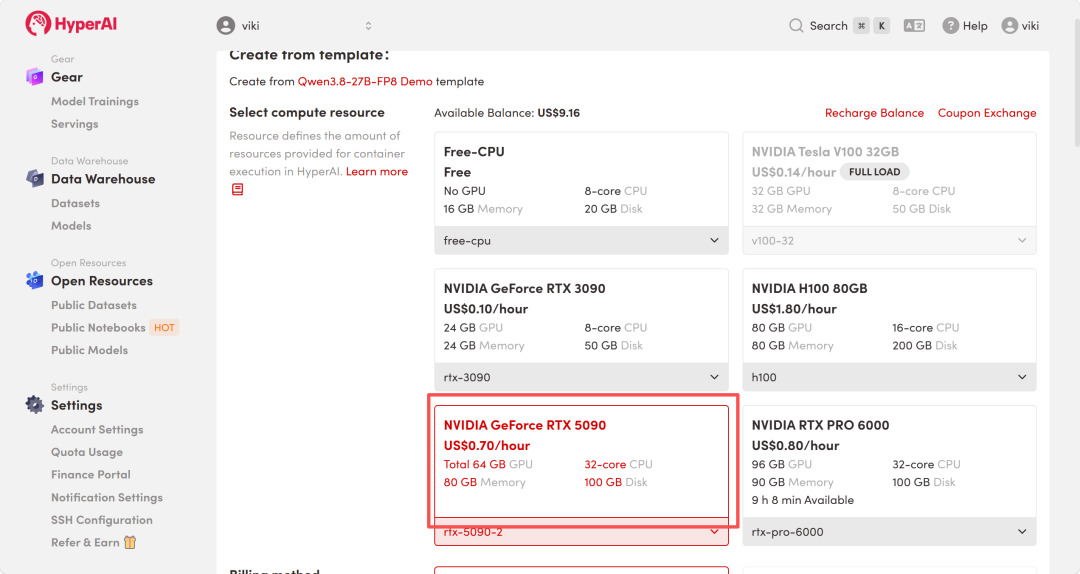
Task: Click the 'US$1.80/hour' H100 price
Action: click(x=794, y=309)
